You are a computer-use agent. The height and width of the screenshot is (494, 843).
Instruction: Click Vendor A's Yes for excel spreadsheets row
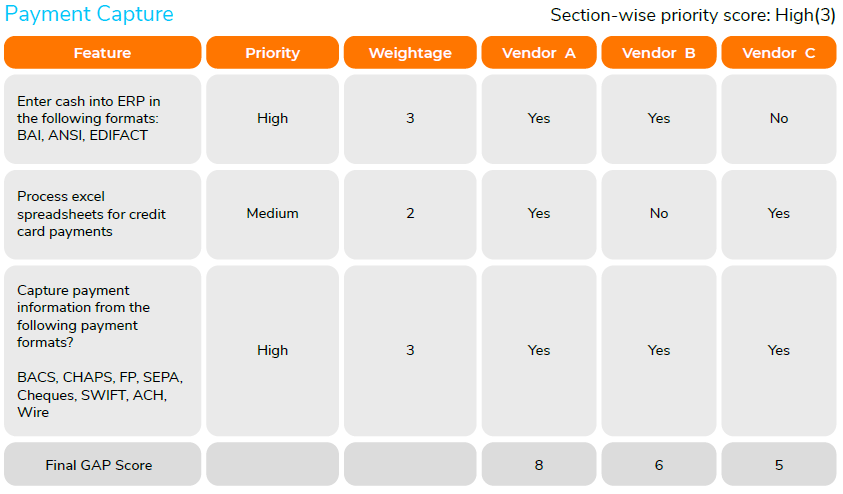(539, 213)
